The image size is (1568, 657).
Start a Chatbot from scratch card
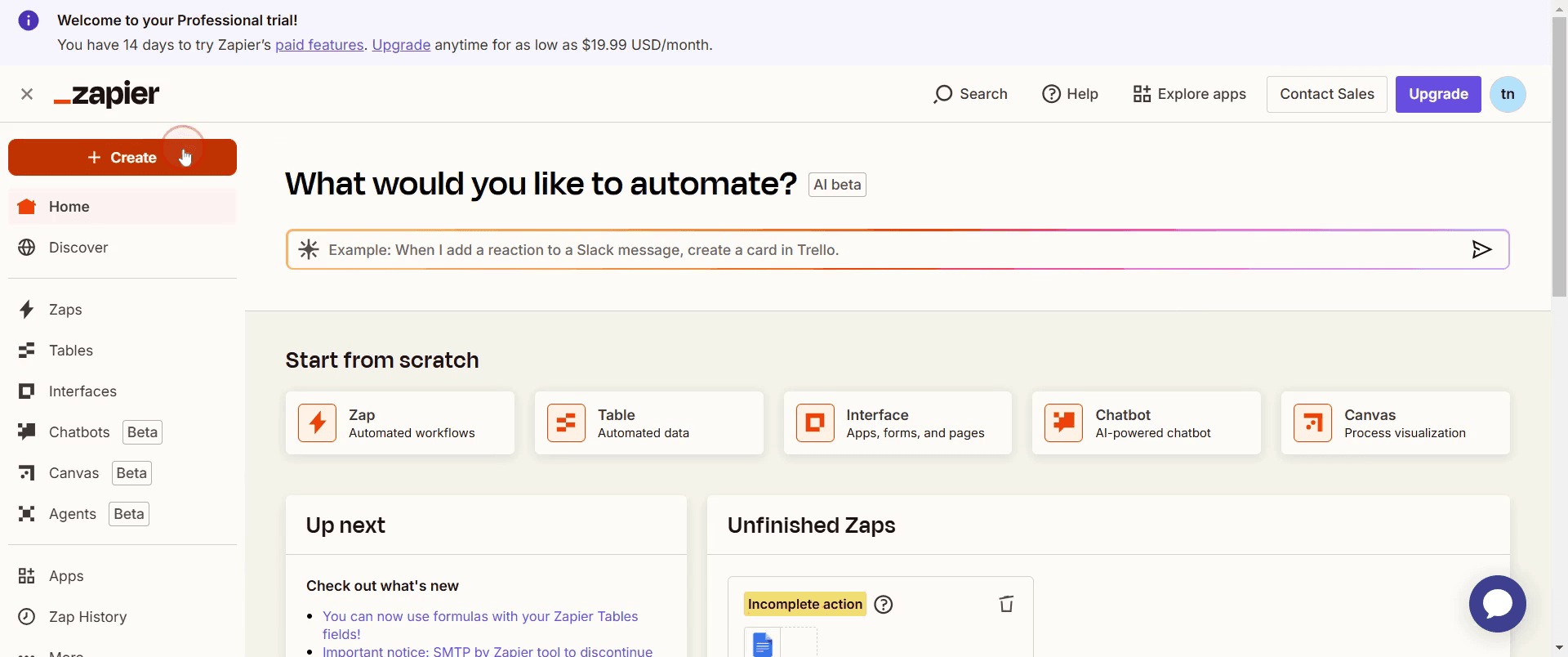point(1147,423)
